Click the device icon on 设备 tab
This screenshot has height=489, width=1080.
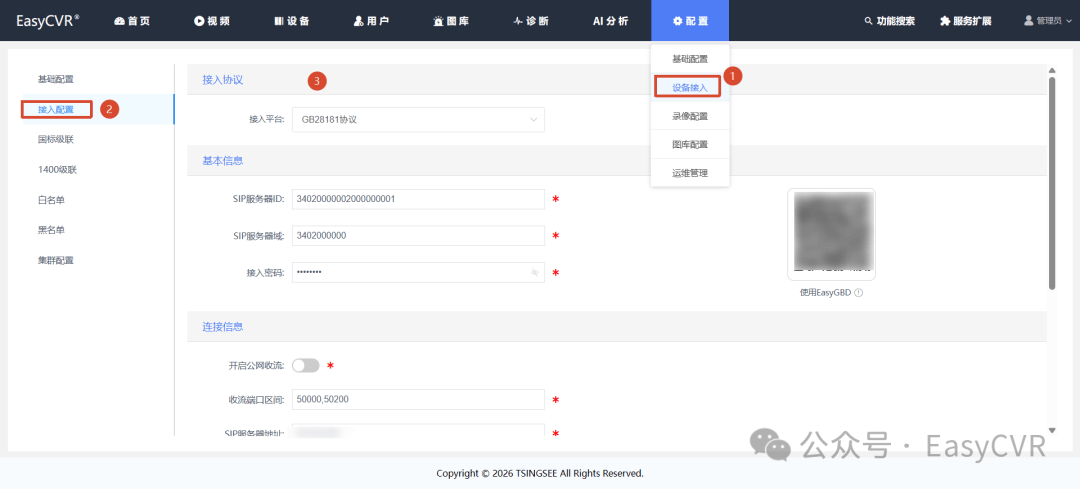click(x=279, y=21)
